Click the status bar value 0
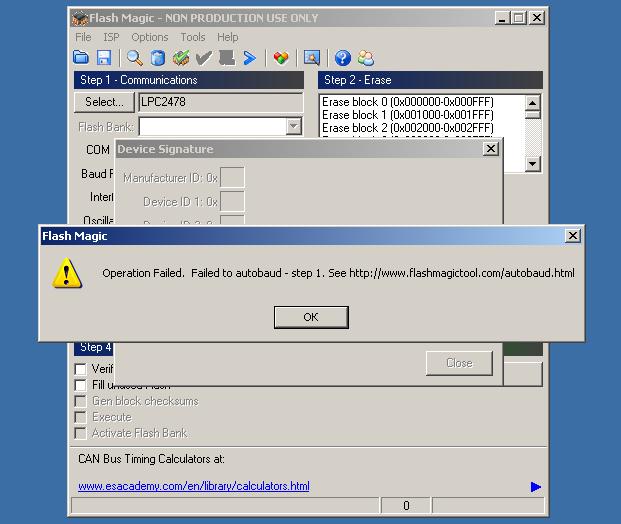 click(x=406, y=506)
